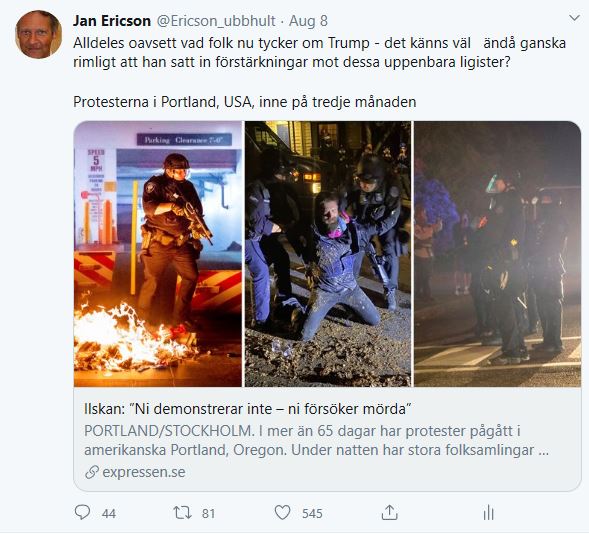Click the 44 replies count
Viewport: 589px width, 534px height.
coord(109,513)
